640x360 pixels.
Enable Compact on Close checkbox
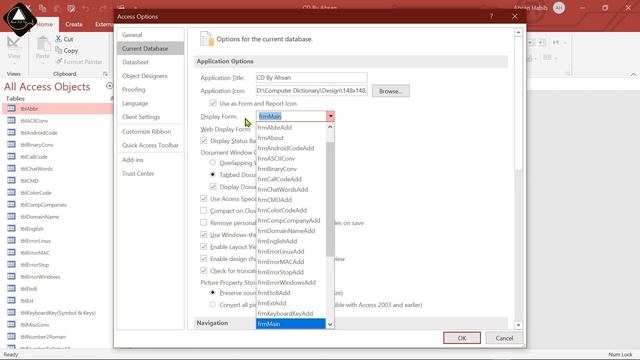coord(204,211)
